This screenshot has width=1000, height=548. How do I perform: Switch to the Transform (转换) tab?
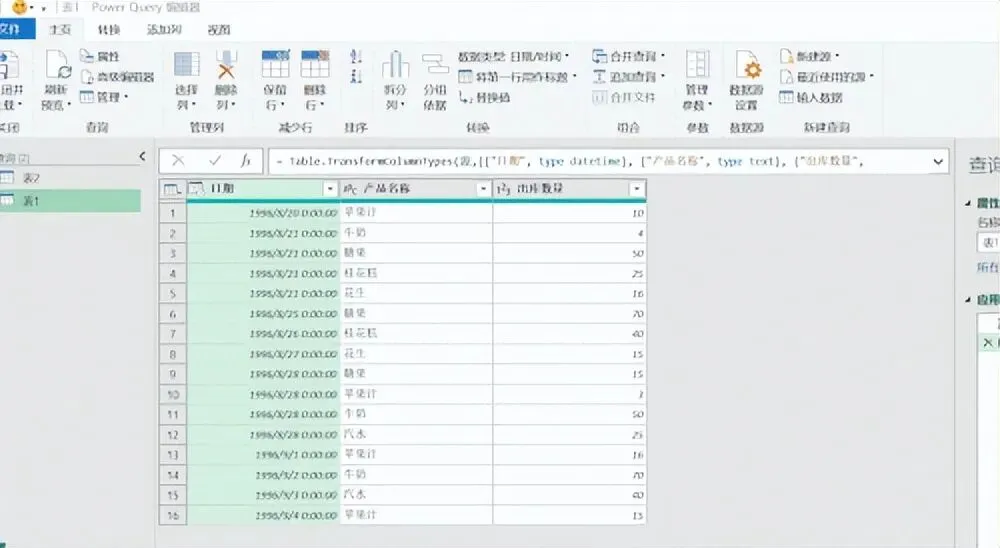[x=109, y=29]
